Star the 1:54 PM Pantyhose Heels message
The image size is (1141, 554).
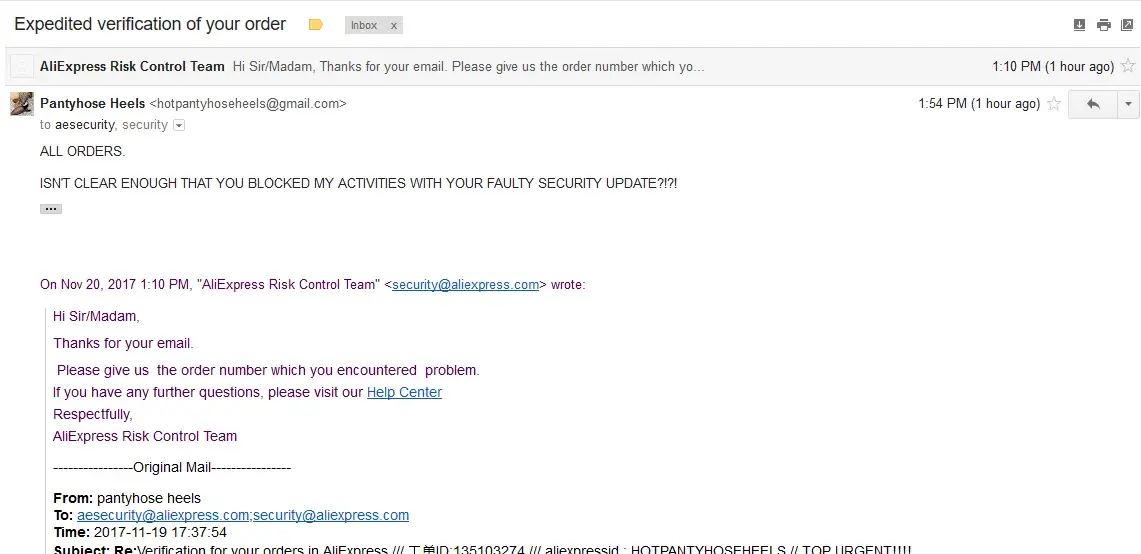[x=1053, y=104]
